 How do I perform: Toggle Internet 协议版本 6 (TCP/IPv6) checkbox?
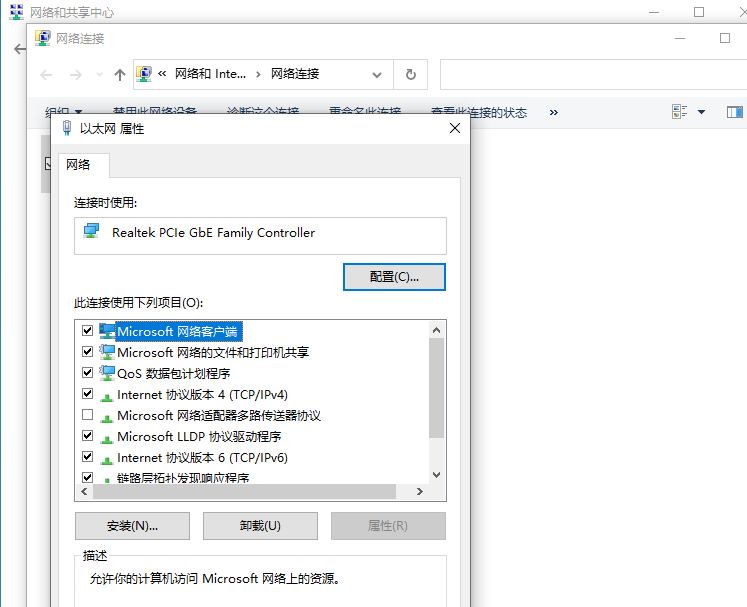point(87,457)
